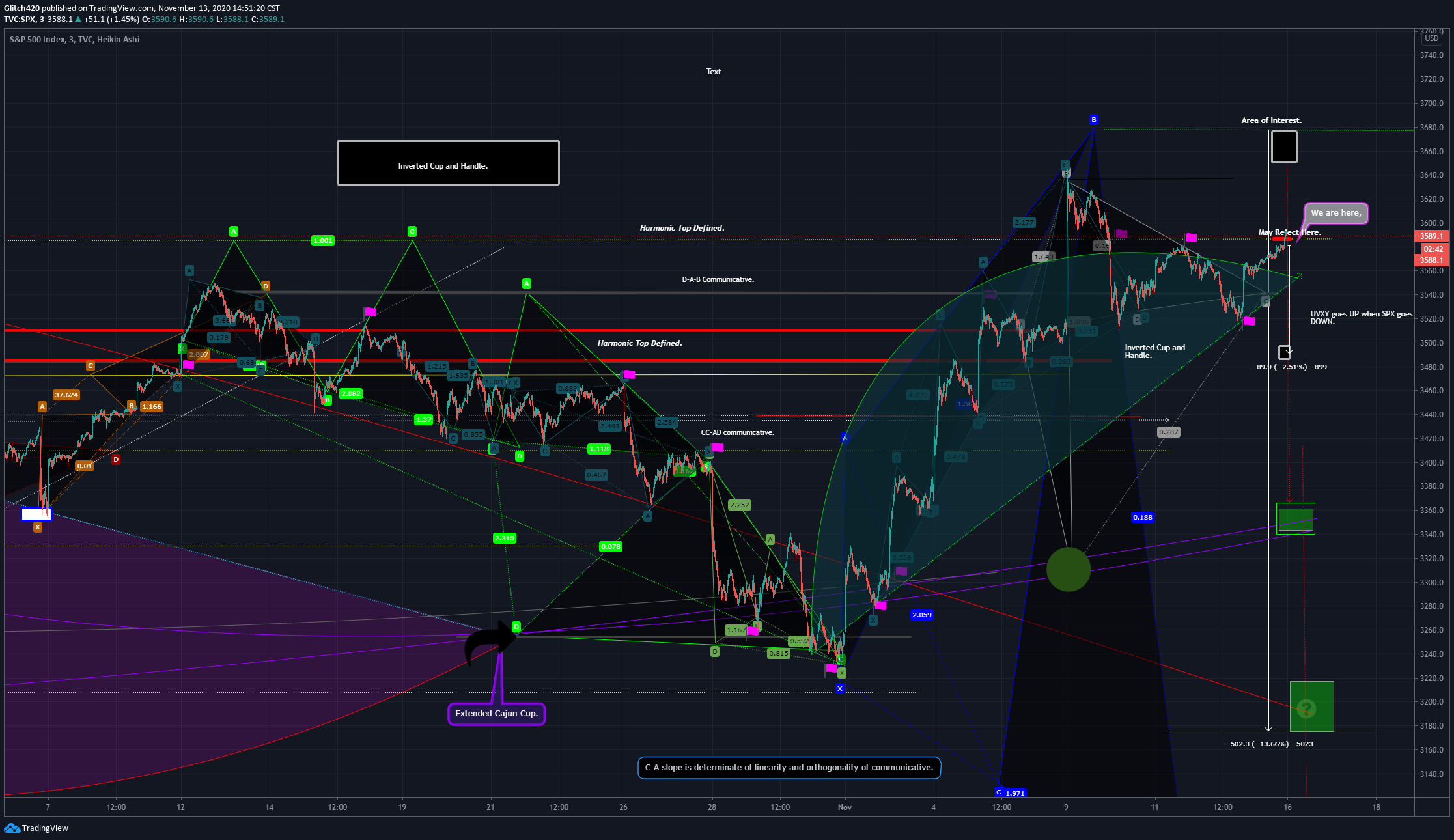Viewport: 1454px width, 840px height.
Task: Click the green 1.37 ratio label
Action: tap(424, 419)
